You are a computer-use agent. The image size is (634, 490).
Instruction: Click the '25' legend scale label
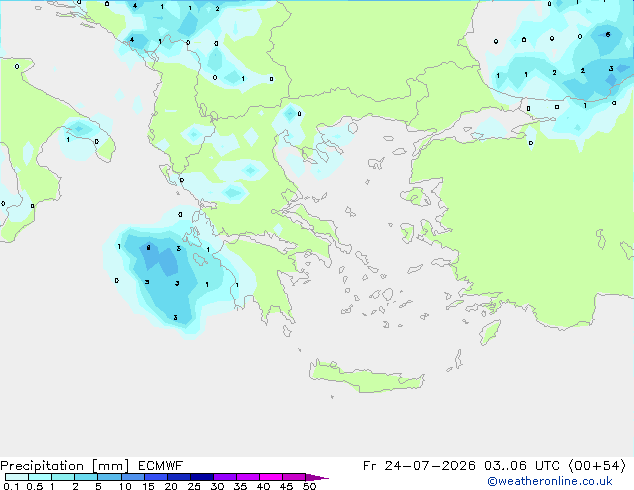194,486
